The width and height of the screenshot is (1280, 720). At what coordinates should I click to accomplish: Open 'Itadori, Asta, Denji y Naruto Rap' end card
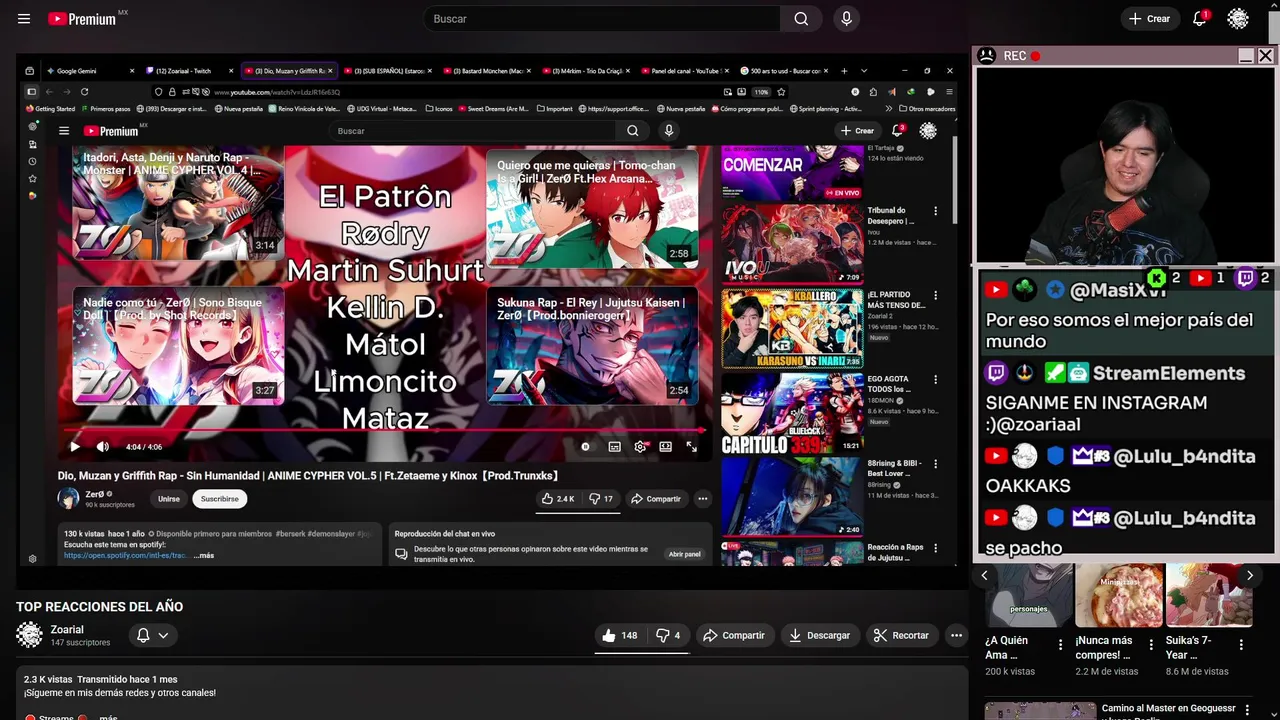[178, 203]
